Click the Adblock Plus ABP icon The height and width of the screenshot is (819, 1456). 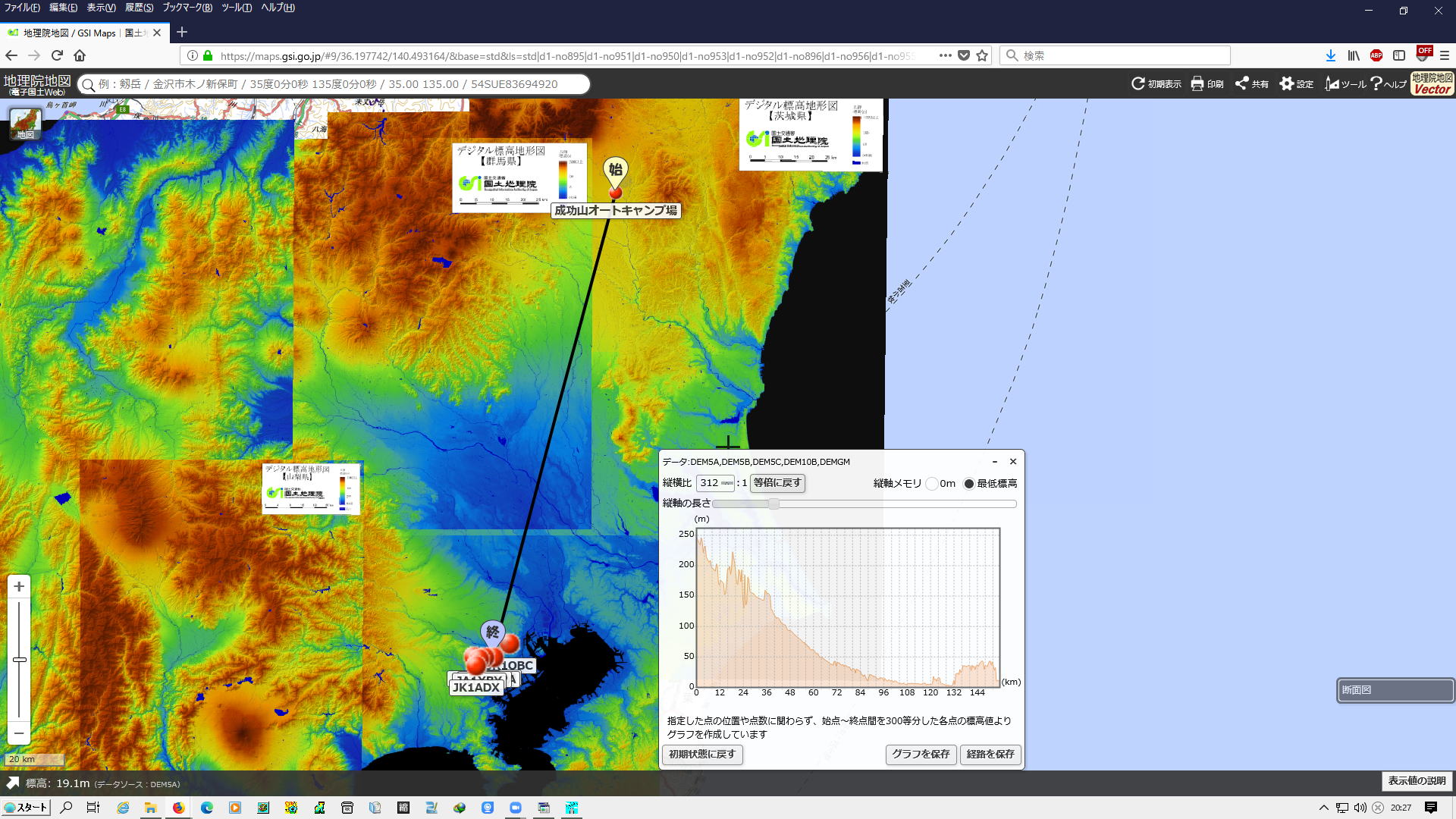pyautogui.click(x=1376, y=55)
